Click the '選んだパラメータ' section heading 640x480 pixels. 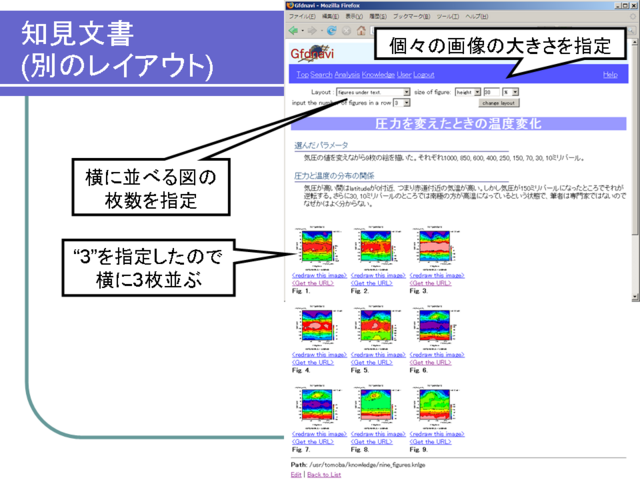322,145
